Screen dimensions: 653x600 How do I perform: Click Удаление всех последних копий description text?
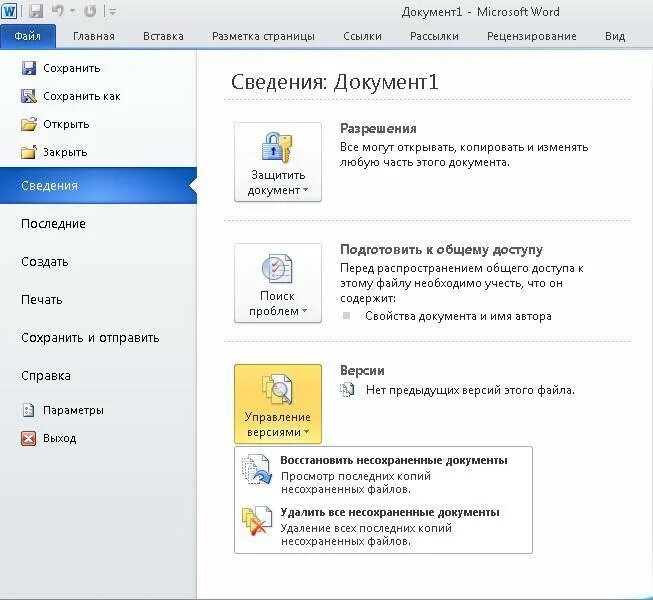(x=366, y=535)
